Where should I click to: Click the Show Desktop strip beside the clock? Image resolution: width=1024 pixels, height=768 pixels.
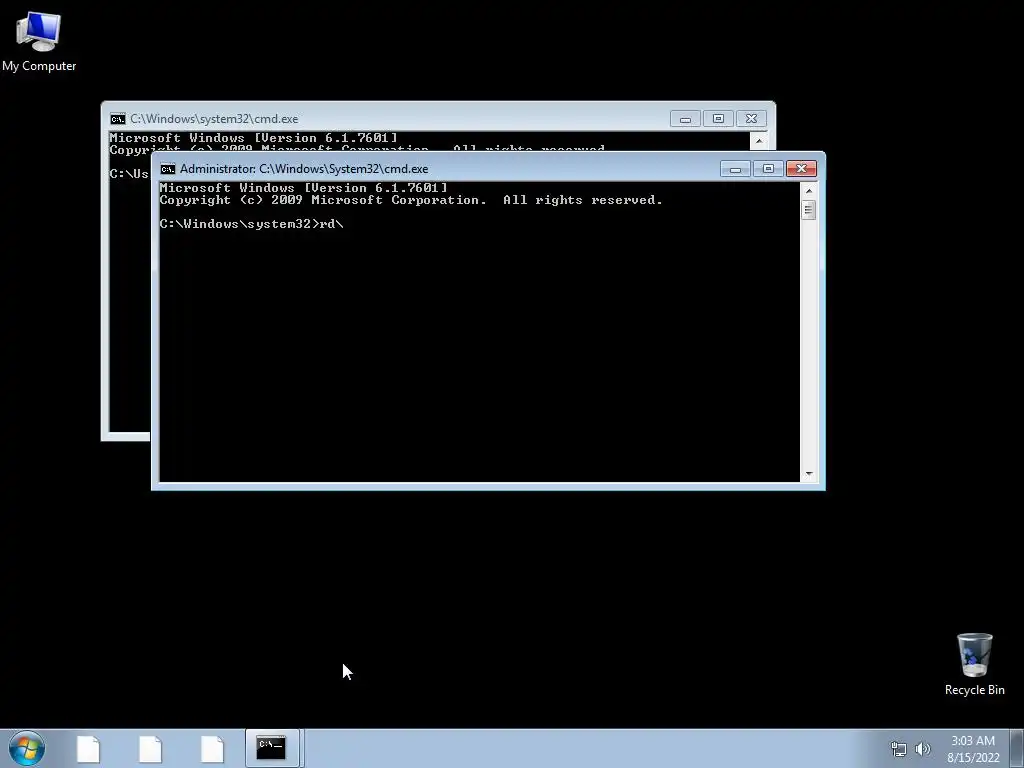point(1017,748)
